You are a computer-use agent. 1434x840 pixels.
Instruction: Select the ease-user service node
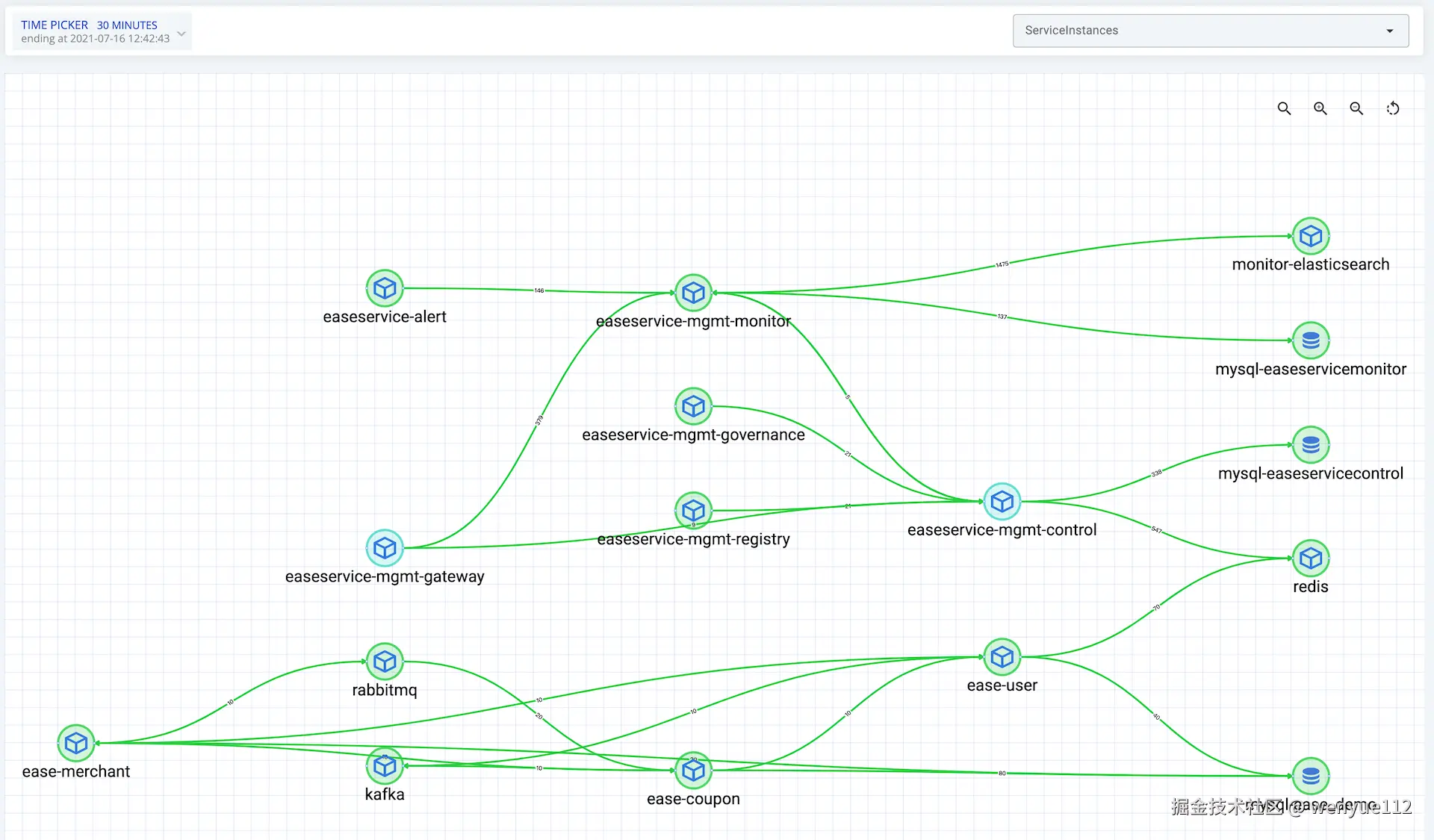pyautogui.click(x=1002, y=656)
